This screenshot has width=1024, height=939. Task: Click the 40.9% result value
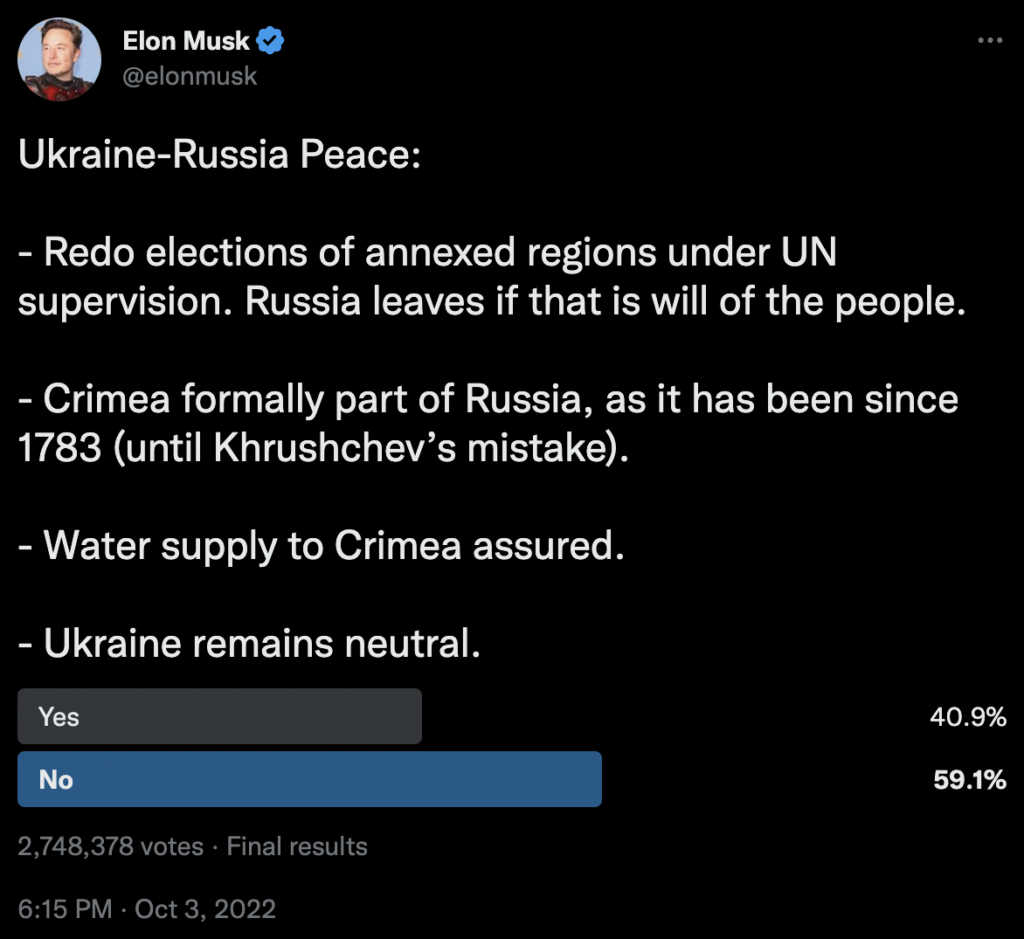[x=967, y=717]
